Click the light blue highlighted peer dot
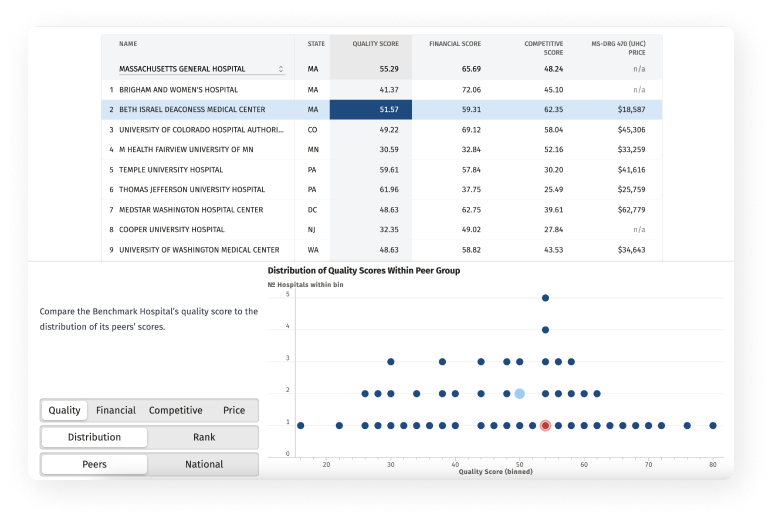The width and height of the screenshot is (774, 522). (x=520, y=394)
